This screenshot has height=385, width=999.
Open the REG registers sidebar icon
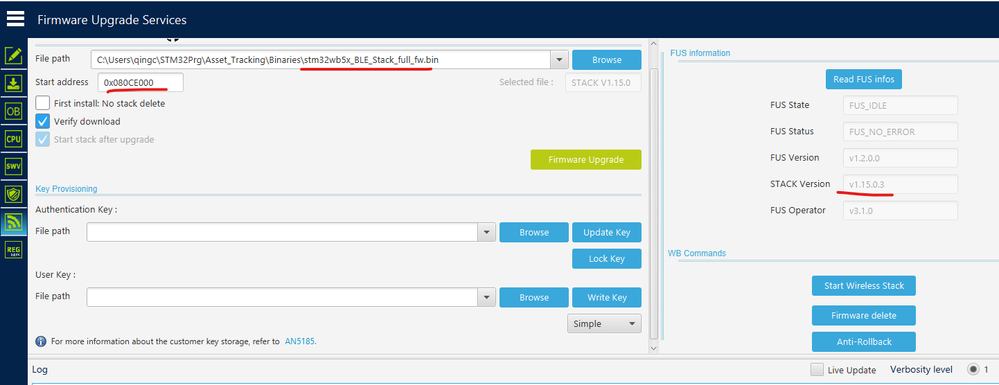[x=13, y=249]
